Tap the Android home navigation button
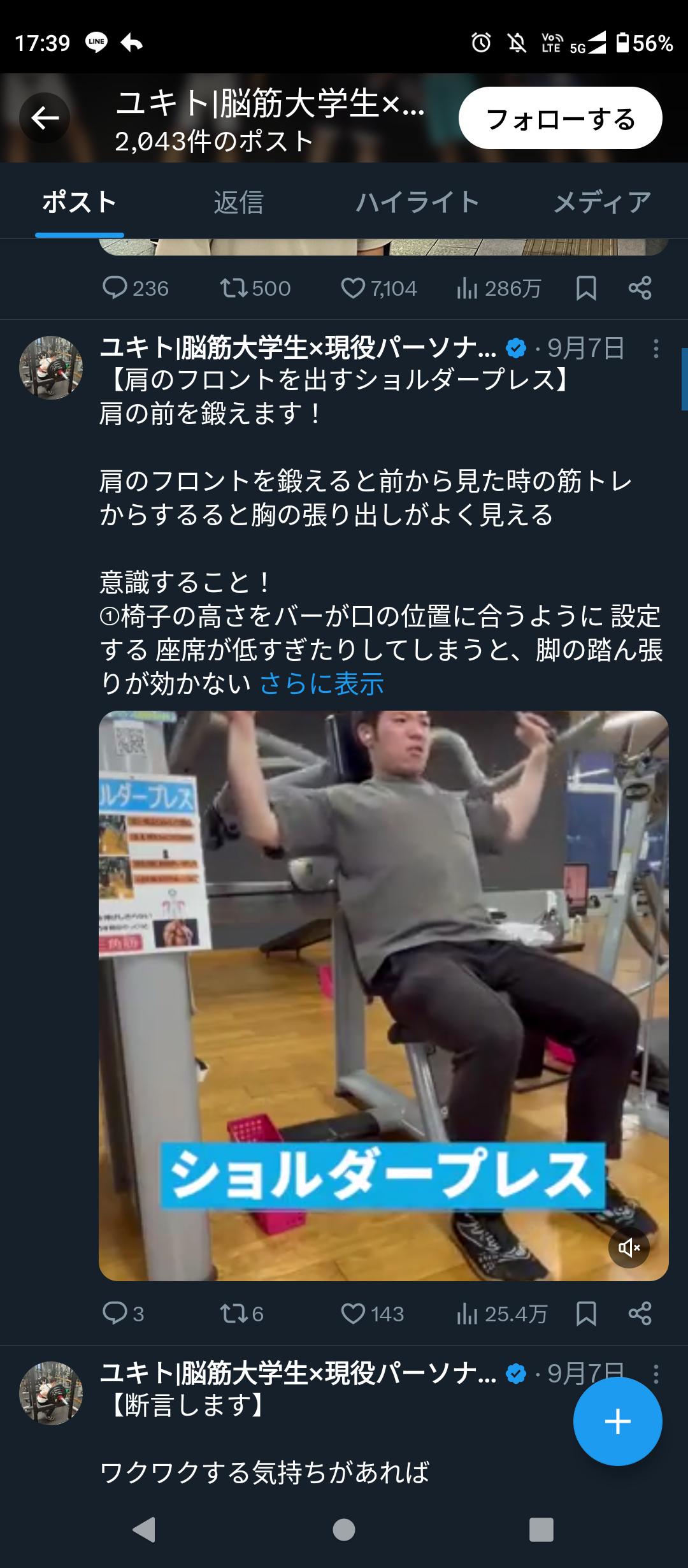Screen dimensions: 688x1568 coord(344,1529)
